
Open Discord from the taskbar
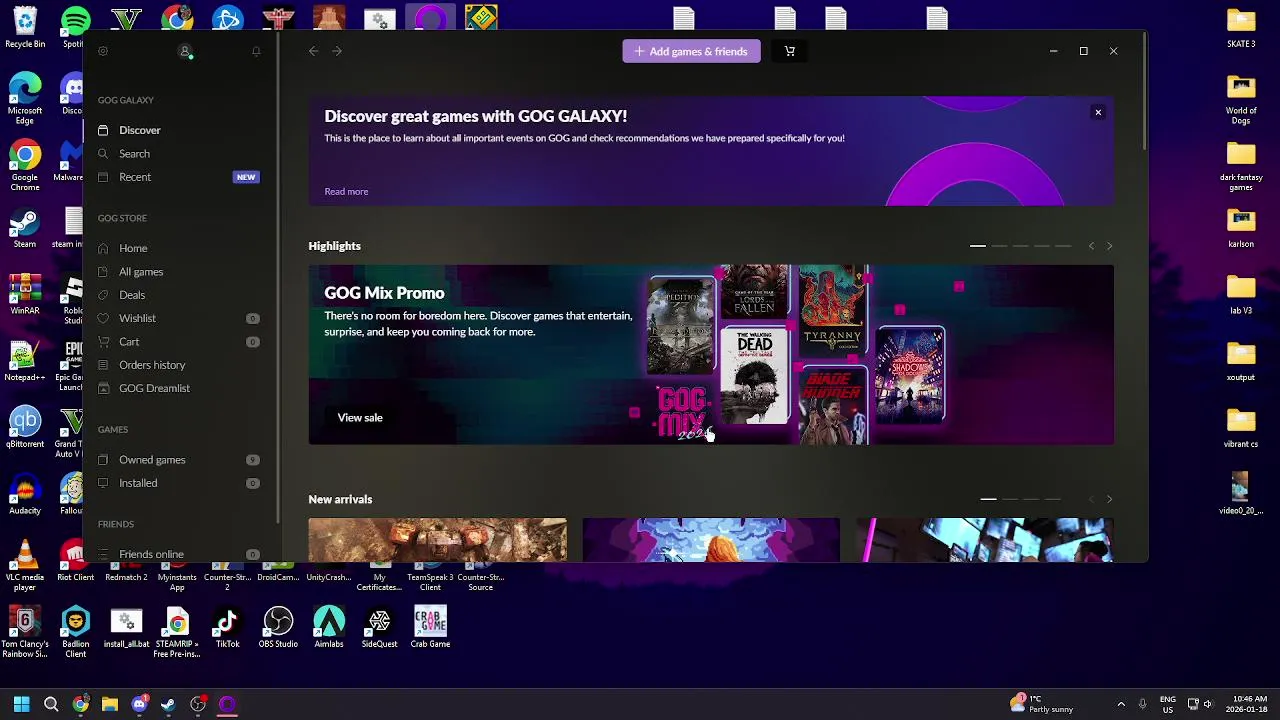point(139,704)
